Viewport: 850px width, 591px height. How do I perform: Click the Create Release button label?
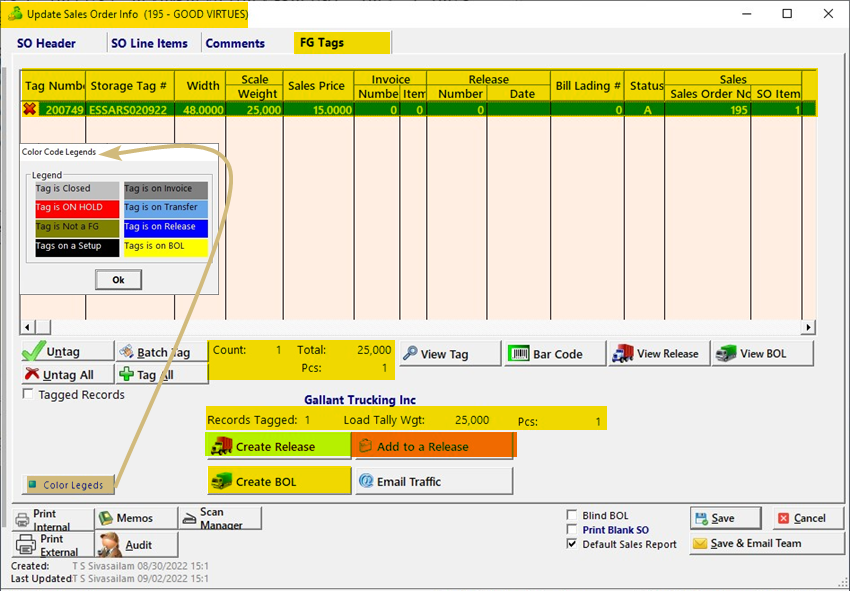[x=275, y=447]
